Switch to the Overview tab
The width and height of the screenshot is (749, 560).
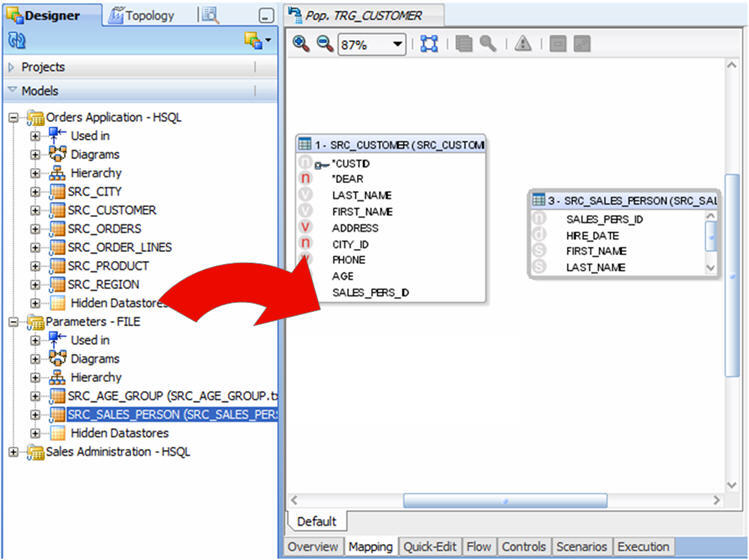tap(313, 547)
